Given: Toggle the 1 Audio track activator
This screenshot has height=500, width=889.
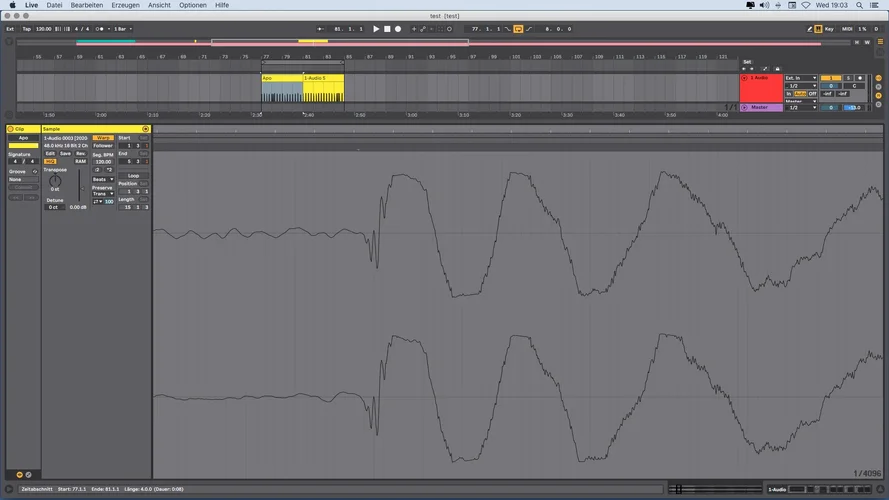Looking at the screenshot, I should pos(831,78).
